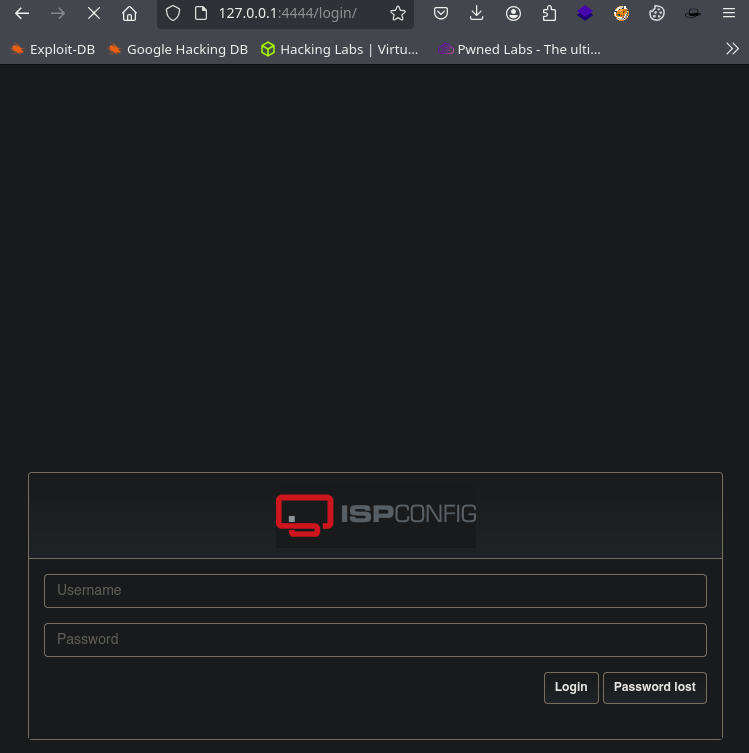749x753 pixels.
Task: Open the extensions puzzle menu
Action: coord(549,13)
